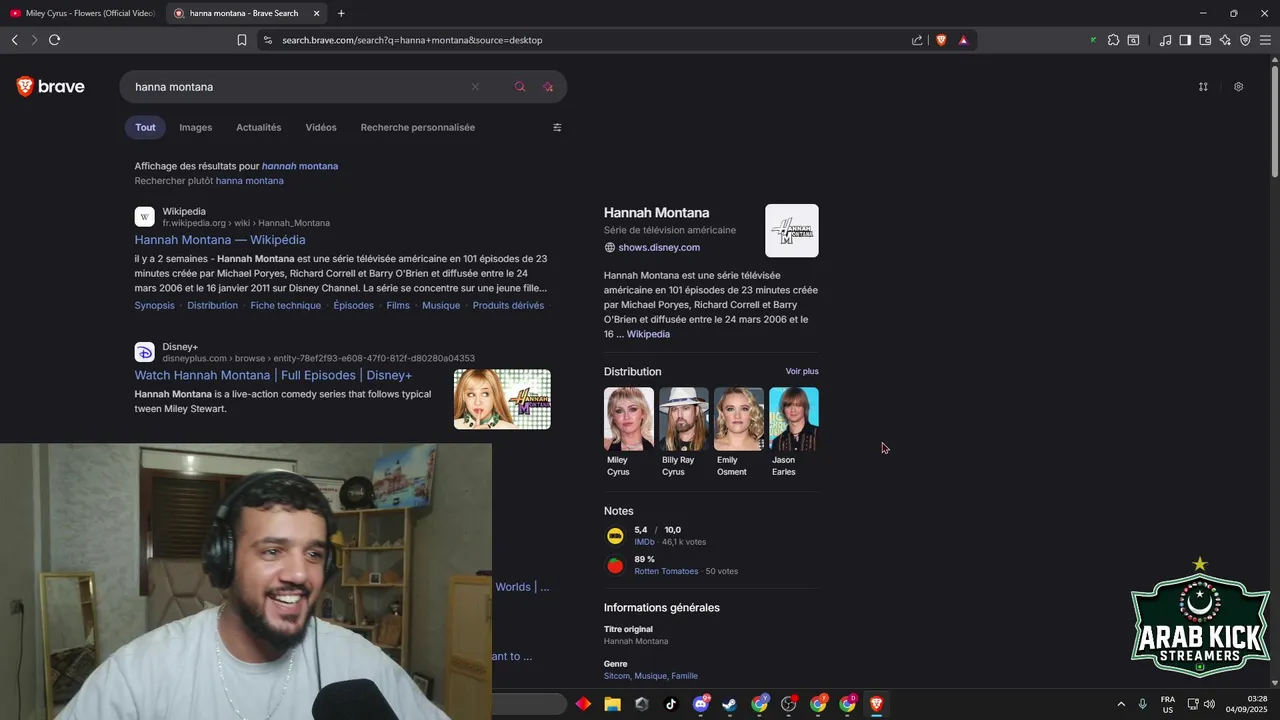The width and height of the screenshot is (1280, 720).
Task: Toggle the browser sidebar panel icon
Action: point(1185,40)
